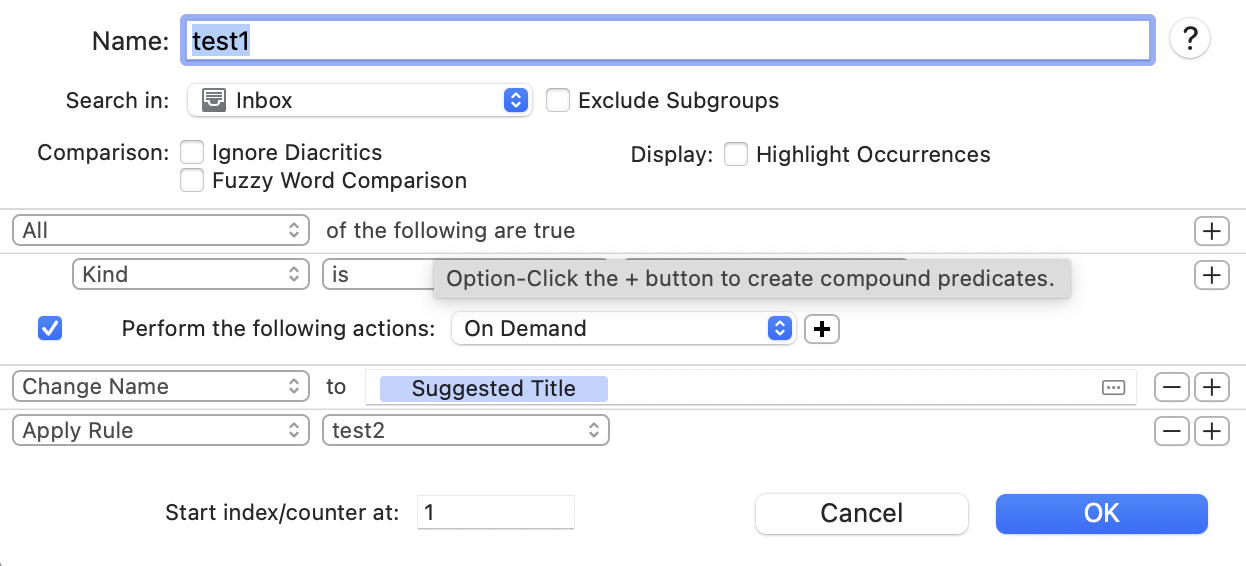
Task: Remove the Apply Rule action
Action: click(1172, 431)
